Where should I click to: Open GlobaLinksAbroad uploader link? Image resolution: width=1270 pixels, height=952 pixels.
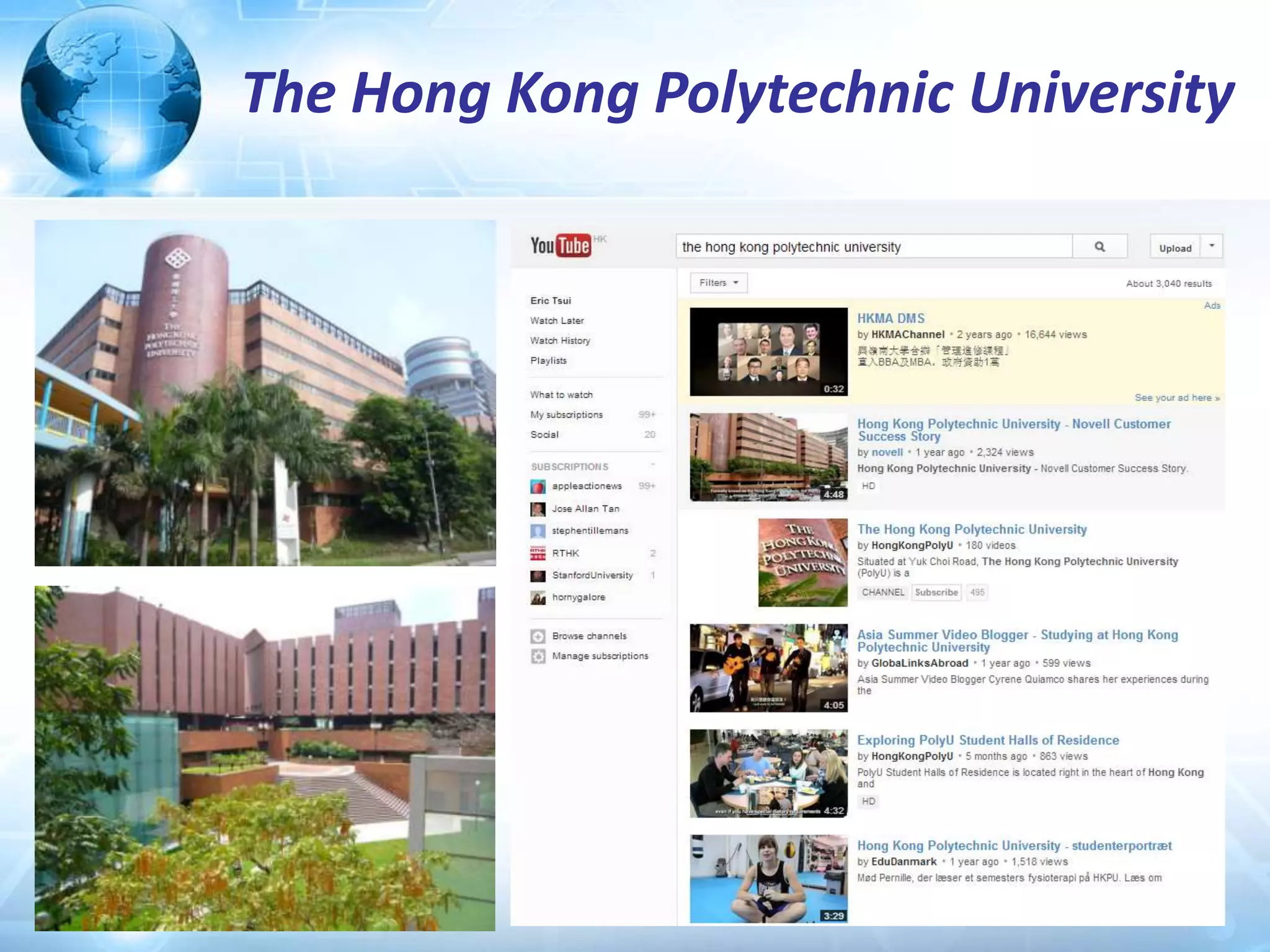920,663
